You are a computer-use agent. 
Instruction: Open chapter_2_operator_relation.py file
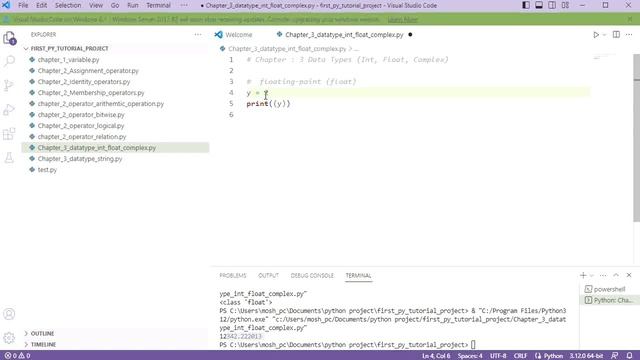[x=82, y=137]
